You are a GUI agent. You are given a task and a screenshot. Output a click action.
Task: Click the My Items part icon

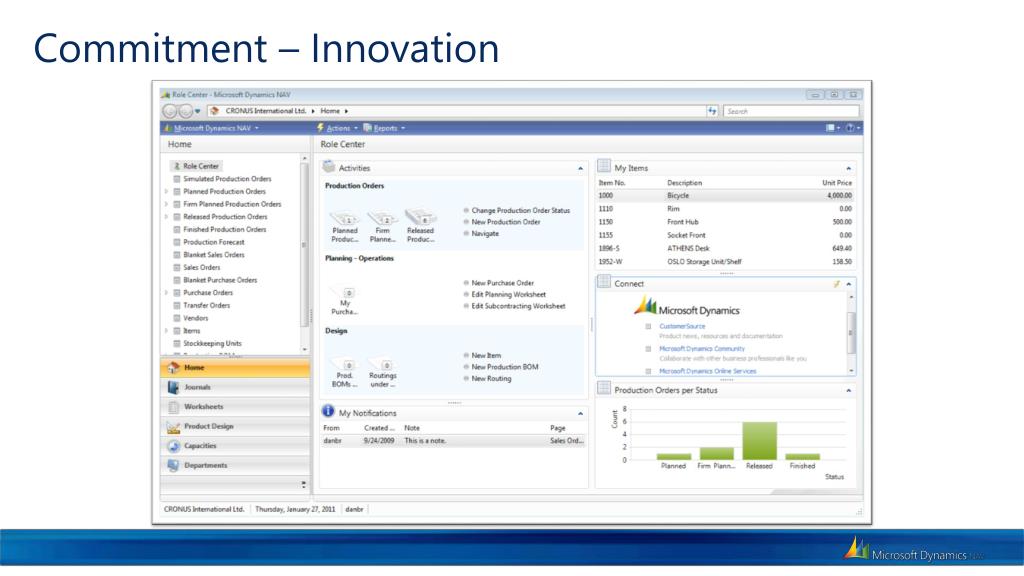point(604,167)
